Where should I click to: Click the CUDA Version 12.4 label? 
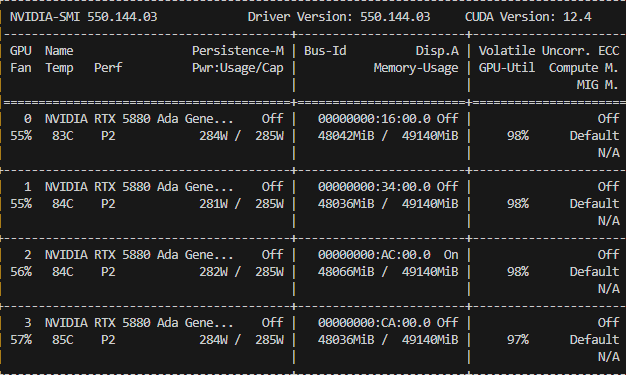(x=528, y=17)
